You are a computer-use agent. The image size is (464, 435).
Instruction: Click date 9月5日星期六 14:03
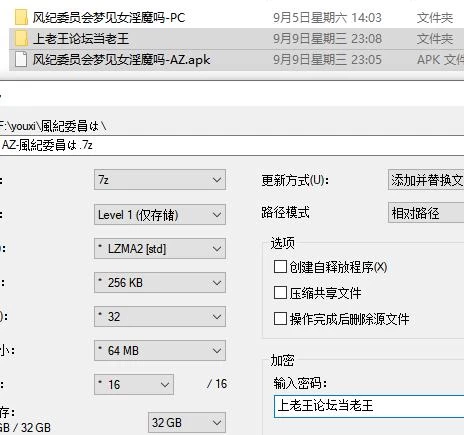click(327, 17)
